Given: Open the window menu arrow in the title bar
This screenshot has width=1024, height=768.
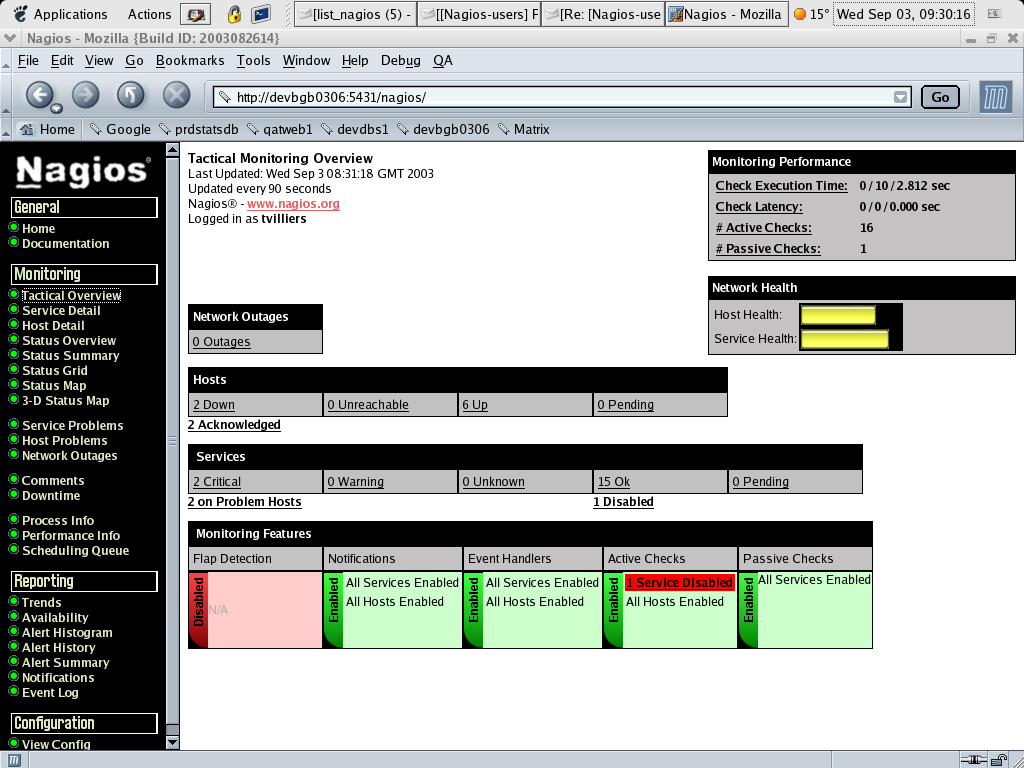Looking at the screenshot, I should (x=10, y=39).
